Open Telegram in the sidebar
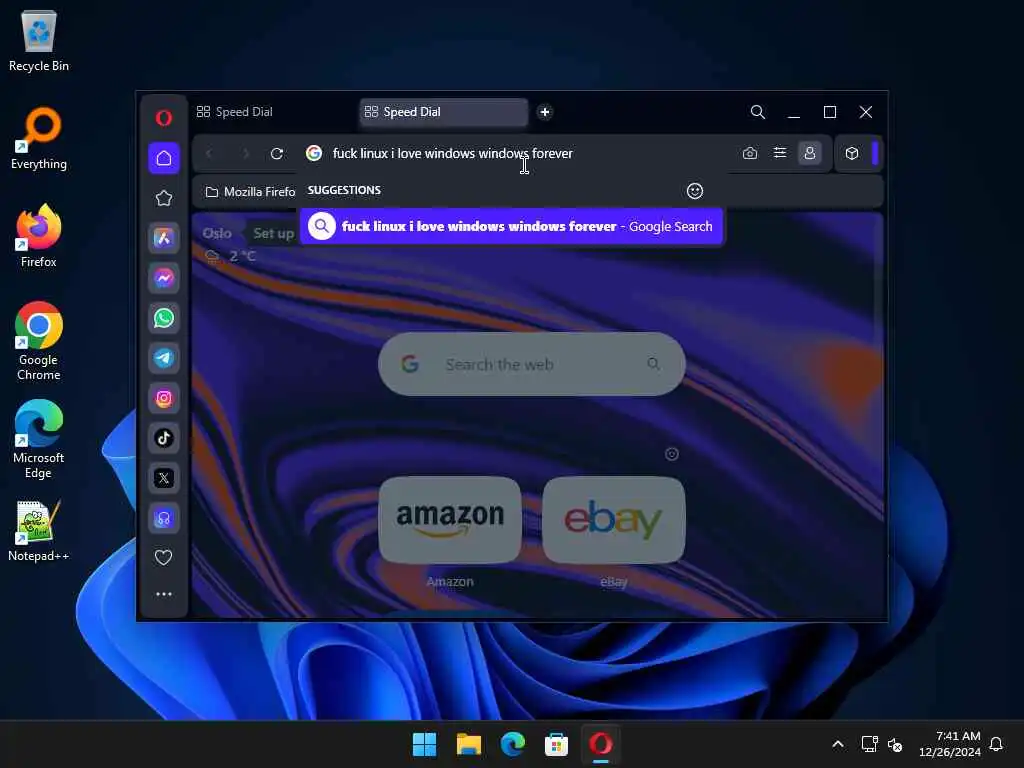 tap(164, 358)
